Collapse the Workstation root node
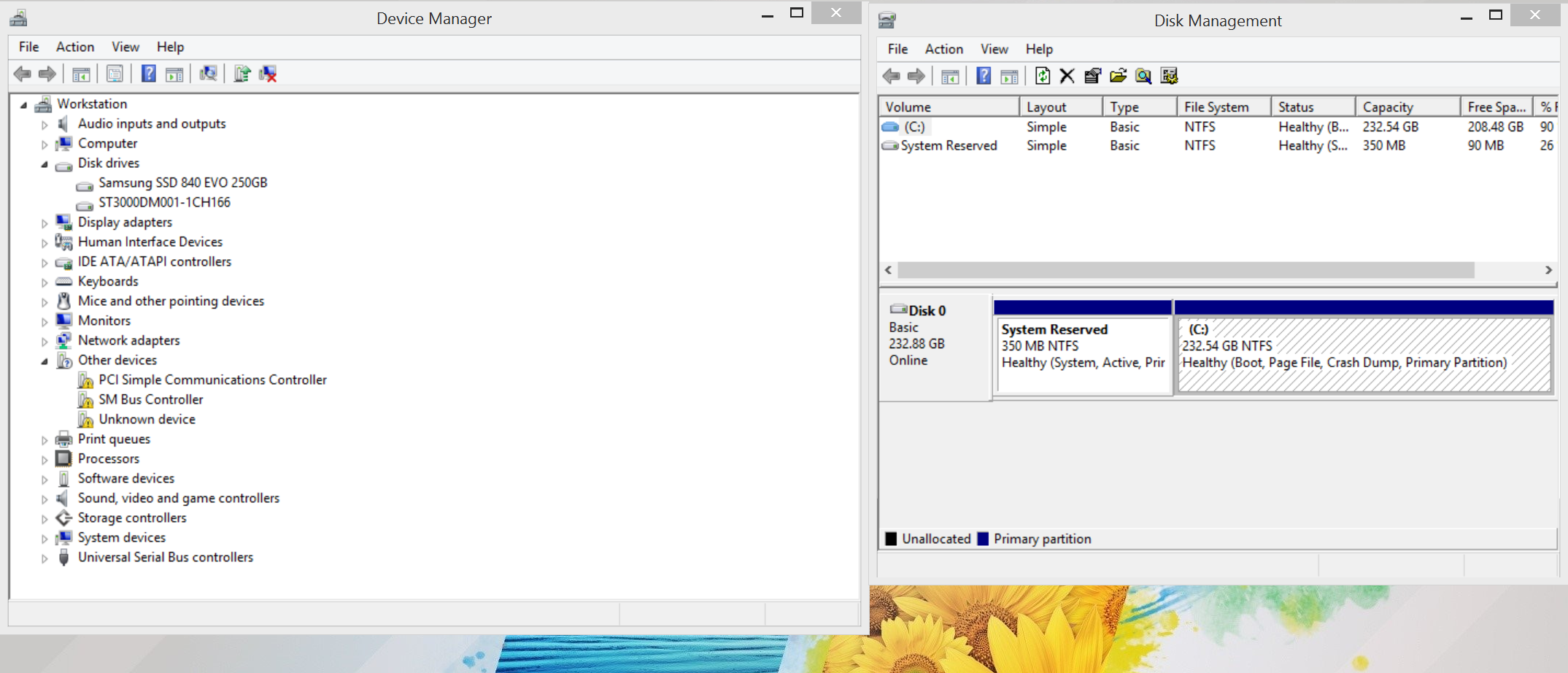This screenshot has height=673, width=1568. click(x=24, y=105)
